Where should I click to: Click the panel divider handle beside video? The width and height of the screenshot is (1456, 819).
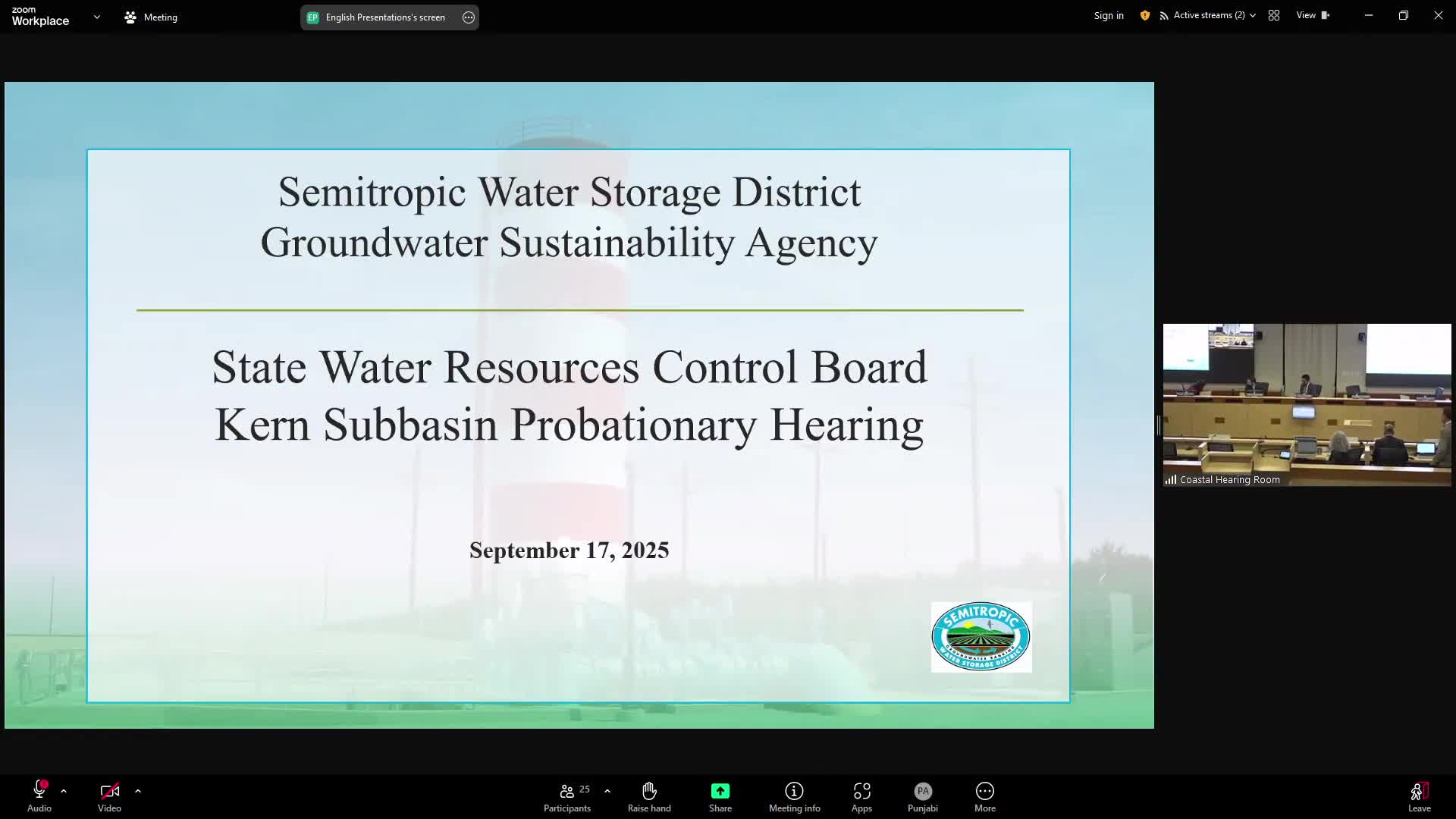click(1159, 425)
